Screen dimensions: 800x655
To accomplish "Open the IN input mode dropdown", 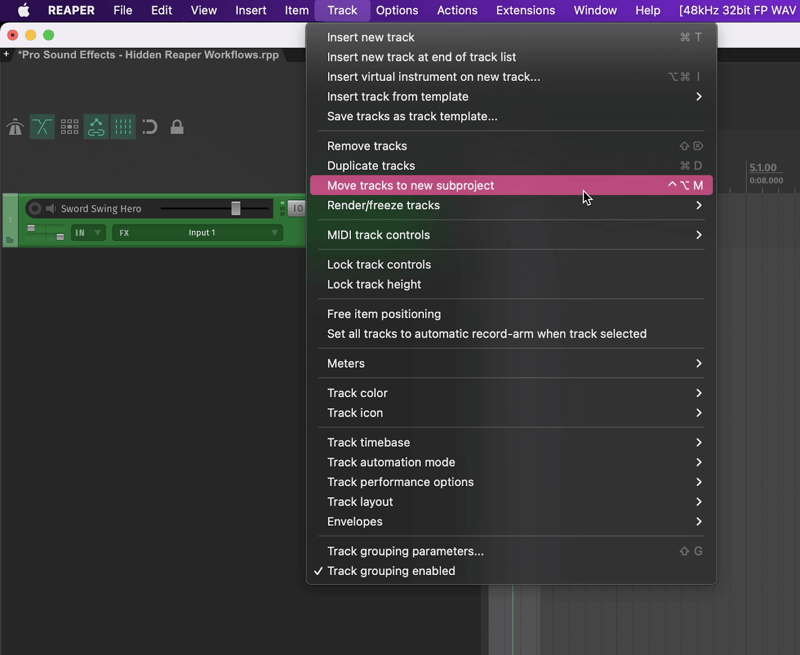I will [x=88, y=233].
